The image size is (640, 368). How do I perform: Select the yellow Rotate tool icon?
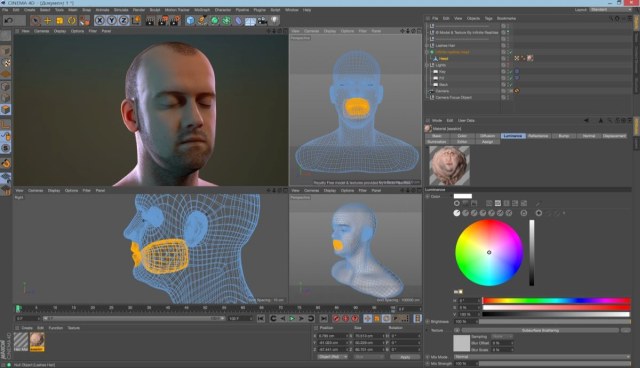click(x=72, y=20)
